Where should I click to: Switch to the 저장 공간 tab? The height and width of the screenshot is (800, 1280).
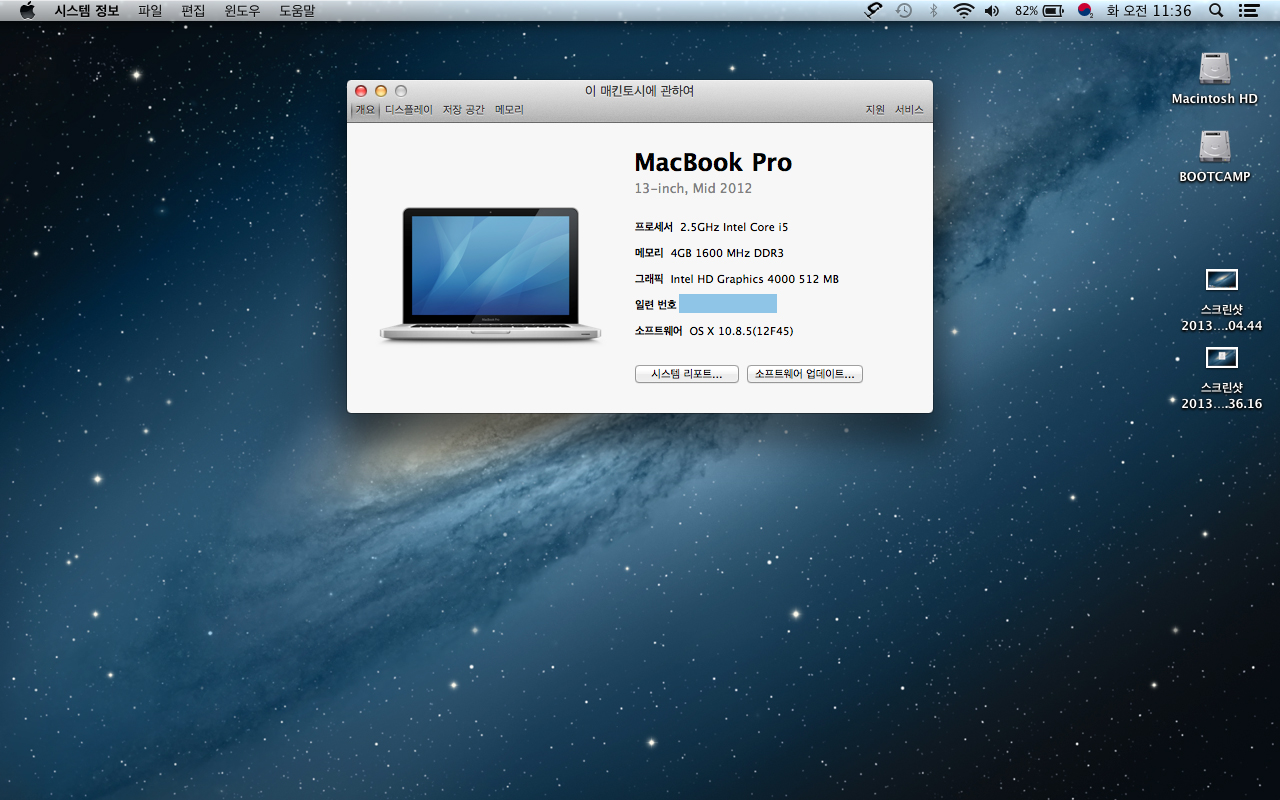(x=464, y=110)
